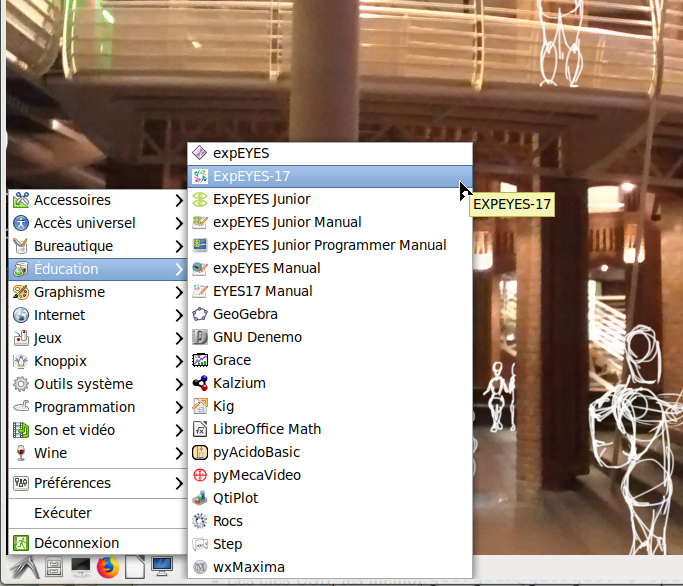The image size is (683, 586).
Task: Expand the Graphisme submenu arrow
Action: pos(178,292)
